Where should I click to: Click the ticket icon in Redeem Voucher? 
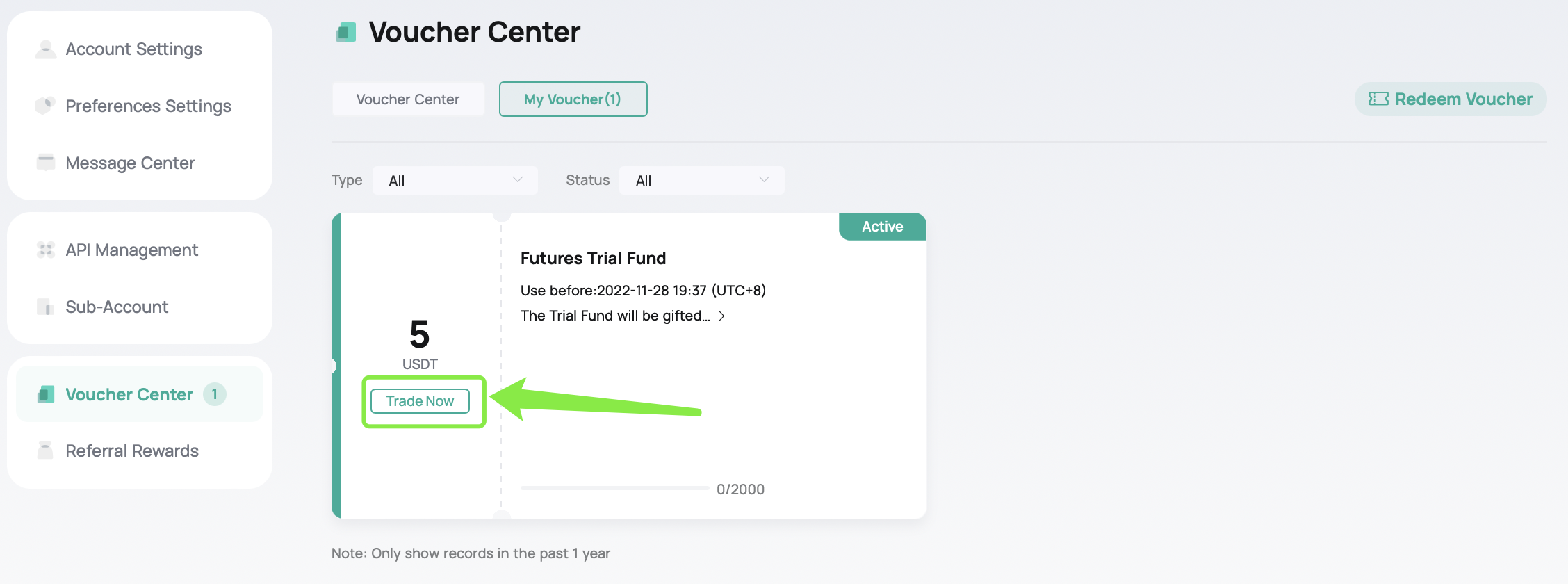(x=1378, y=99)
